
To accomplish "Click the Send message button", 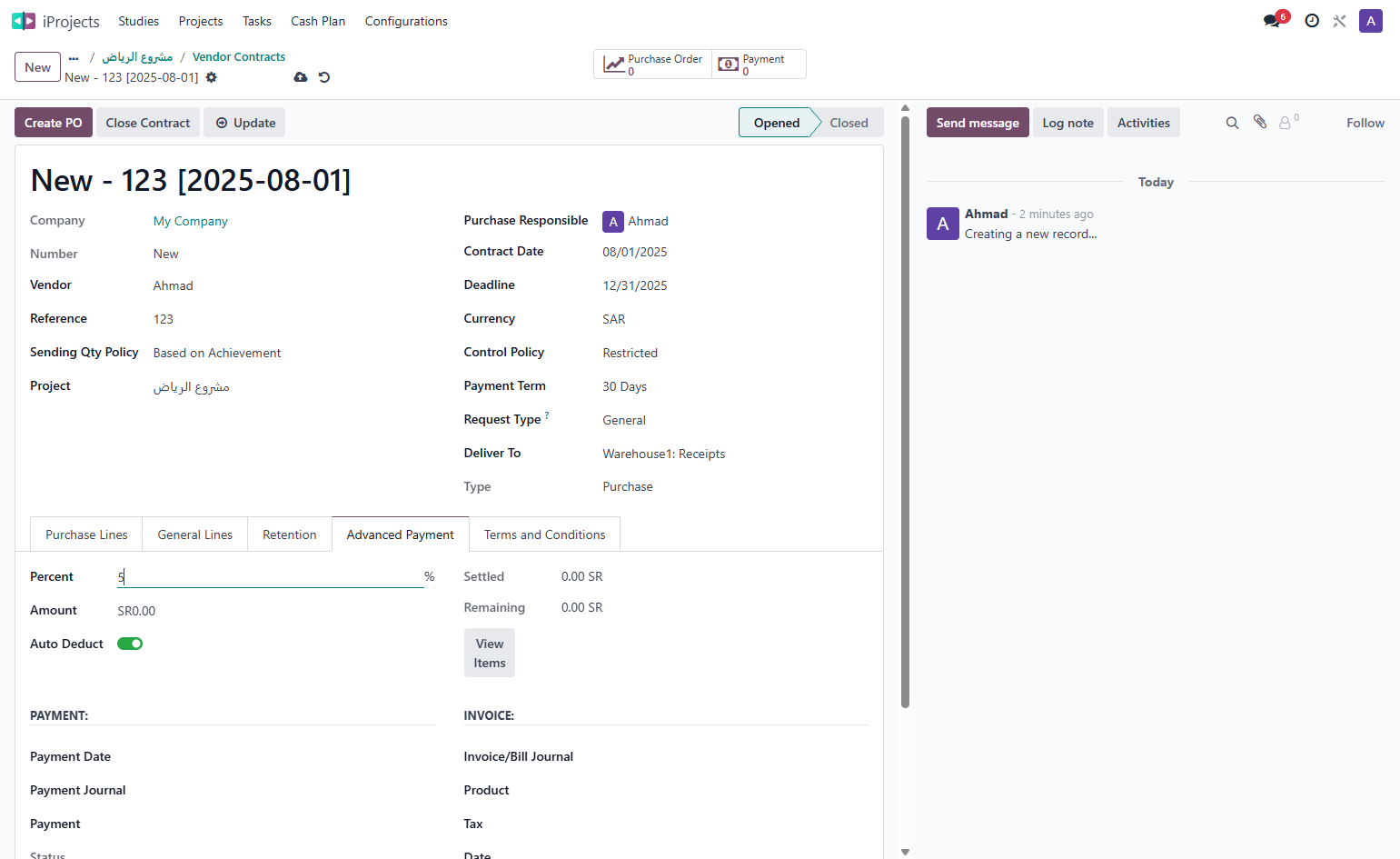I will pos(978,123).
